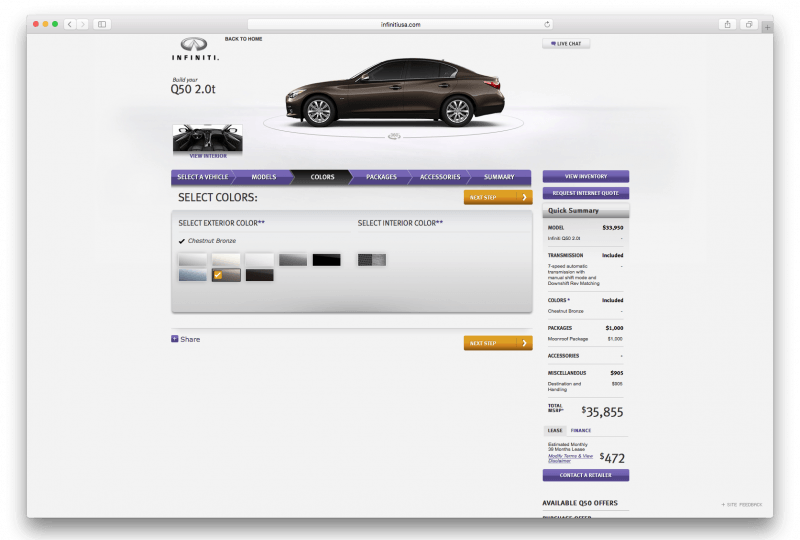
Task: Open the Safari share icon
Action: pyautogui.click(x=728, y=24)
